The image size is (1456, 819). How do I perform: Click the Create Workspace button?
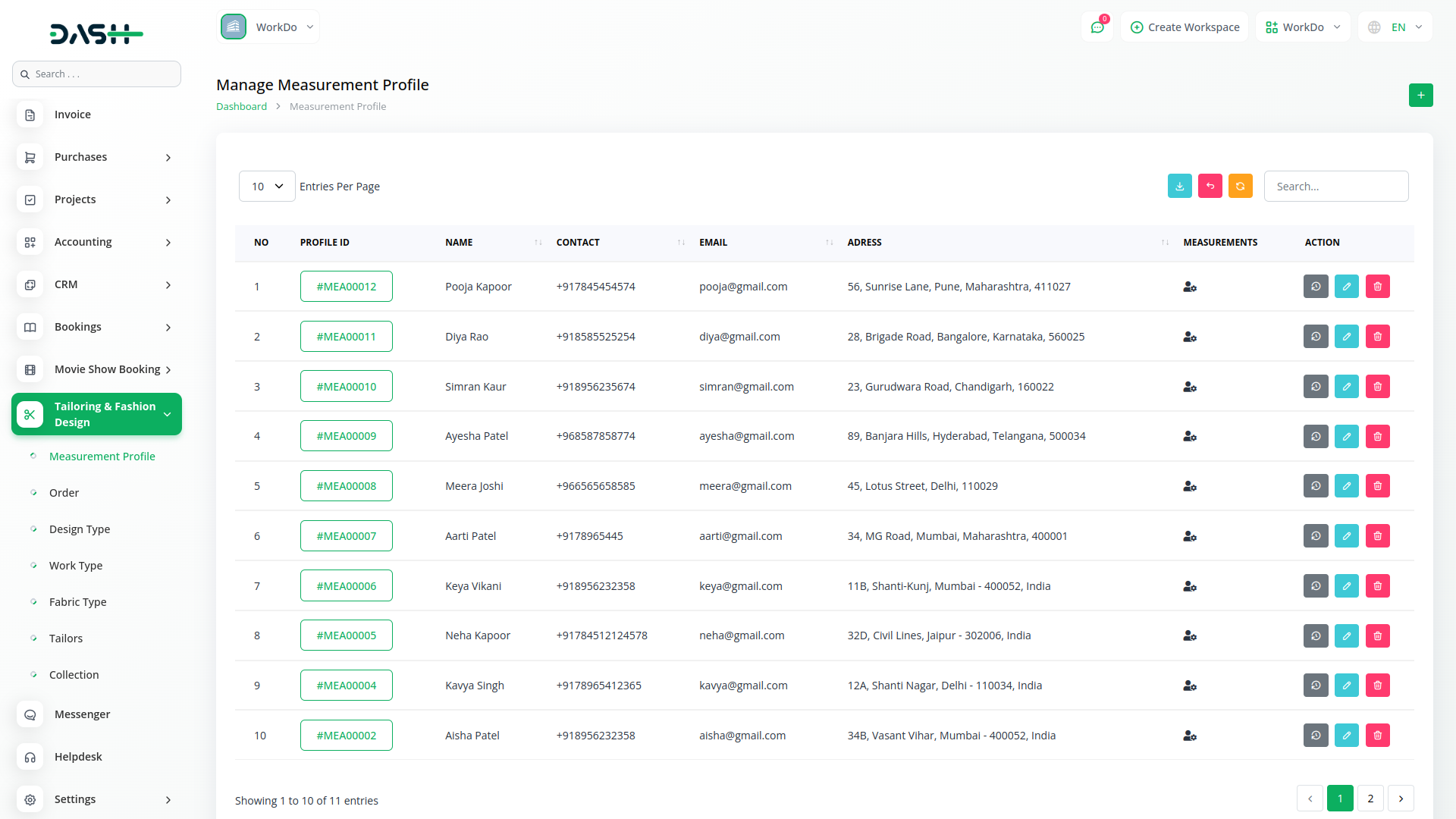(1185, 27)
